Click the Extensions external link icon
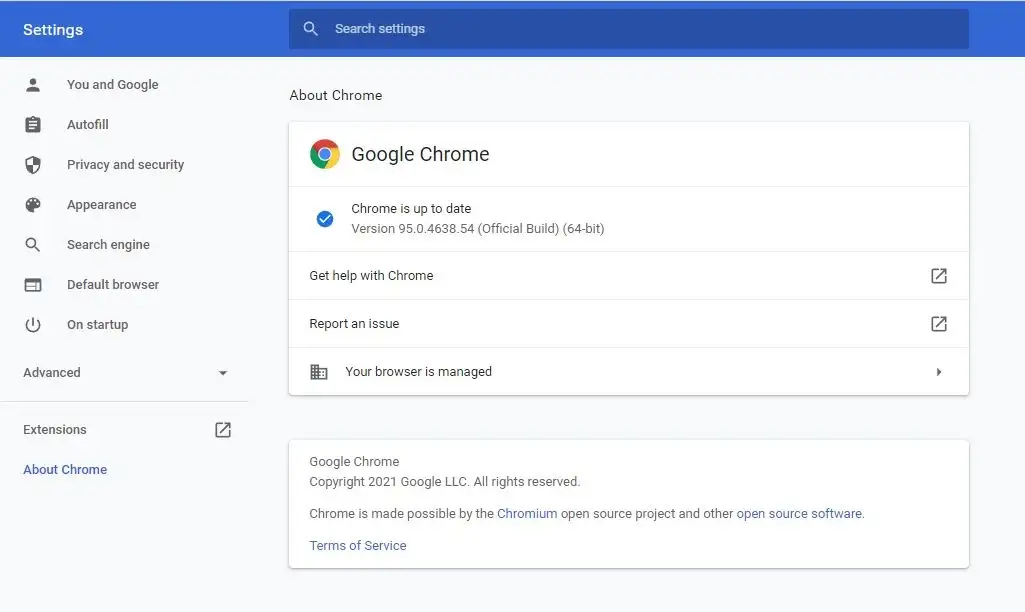1025x612 pixels. pos(223,430)
